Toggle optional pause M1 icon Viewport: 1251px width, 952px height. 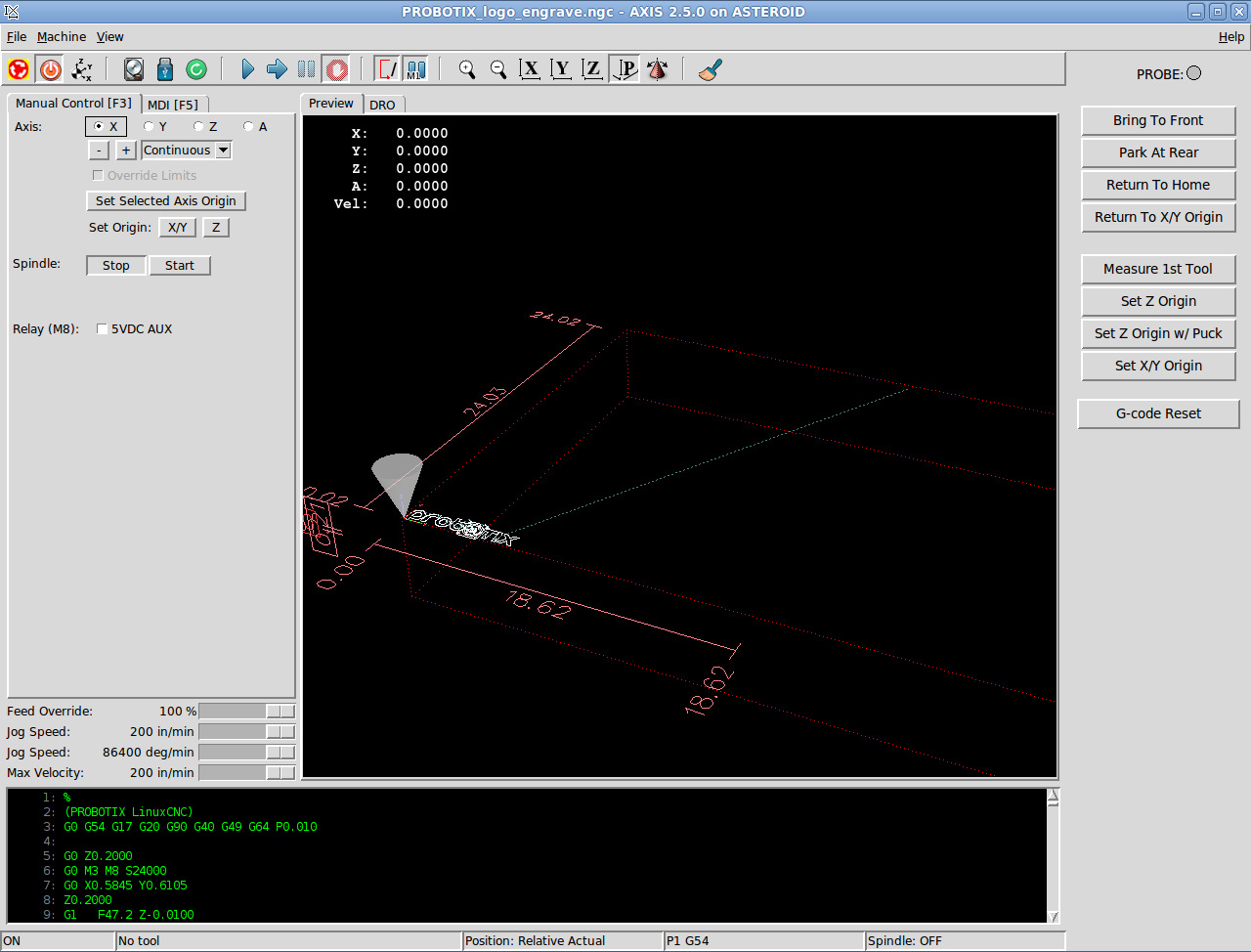click(x=415, y=69)
